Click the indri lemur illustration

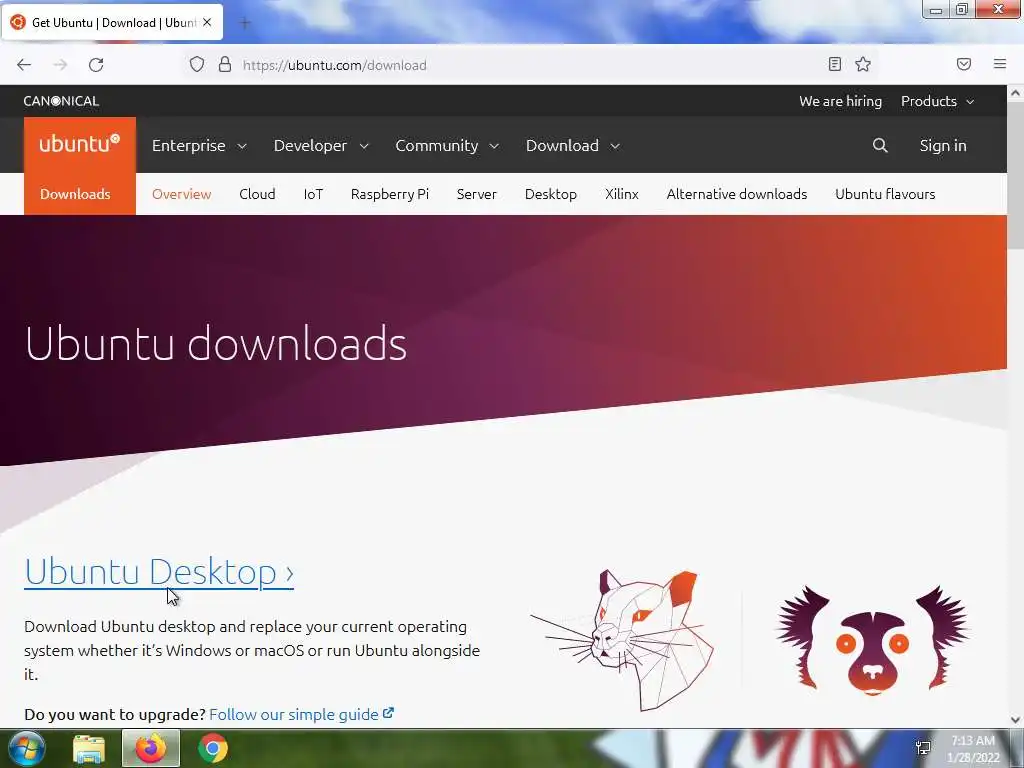coord(872,640)
